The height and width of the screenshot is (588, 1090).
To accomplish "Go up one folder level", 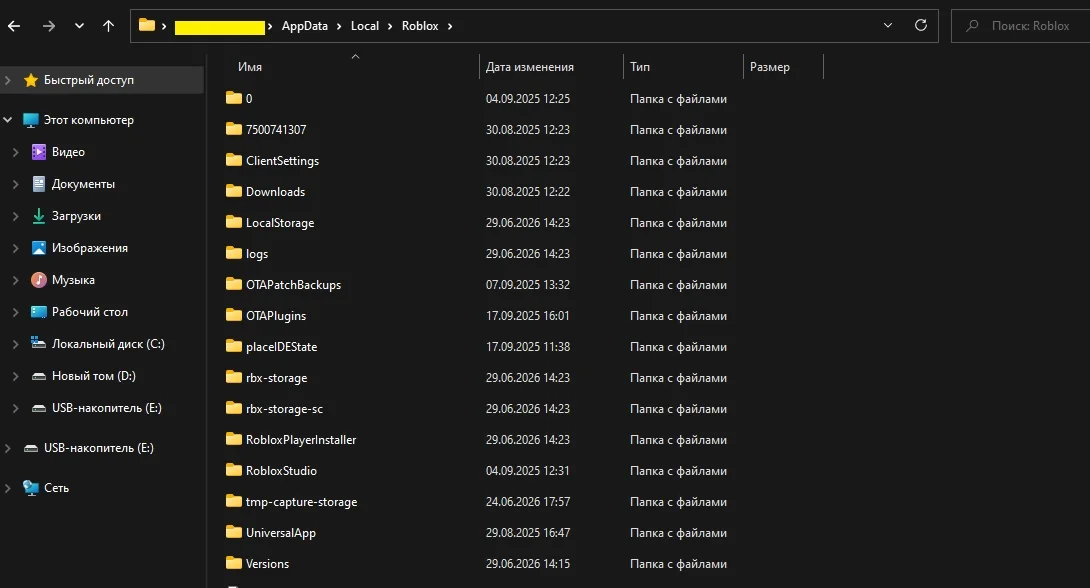I will click(x=108, y=26).
